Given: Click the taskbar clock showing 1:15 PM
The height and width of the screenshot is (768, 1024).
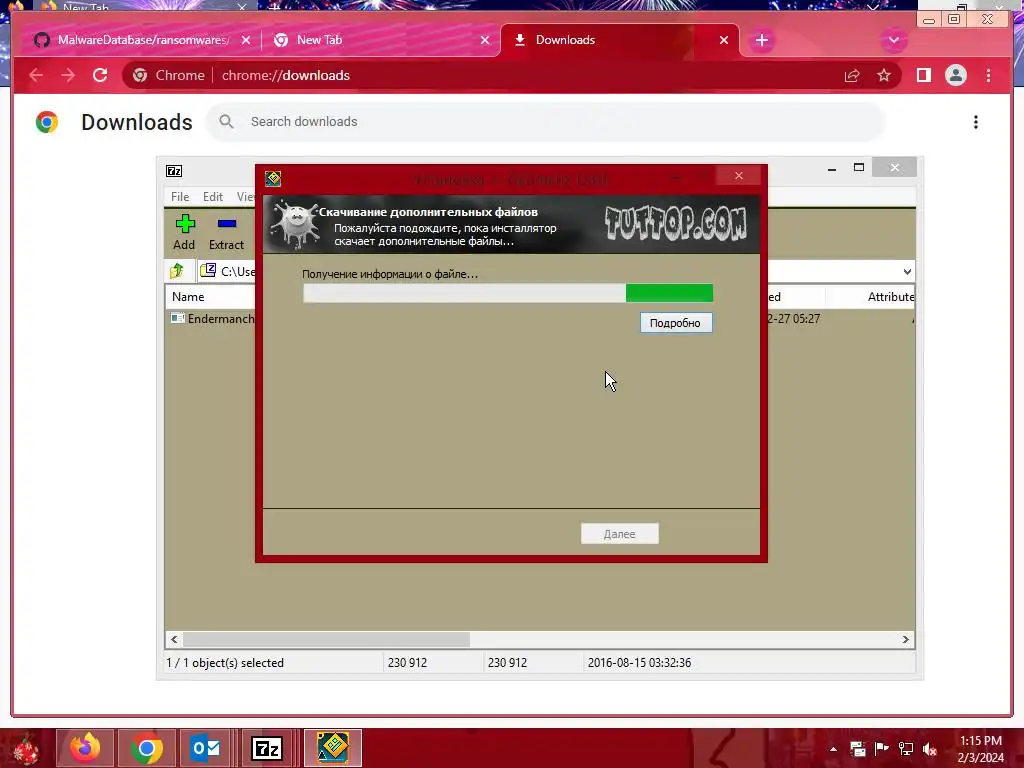Looking at the screenshot, I should click(980, 749).
